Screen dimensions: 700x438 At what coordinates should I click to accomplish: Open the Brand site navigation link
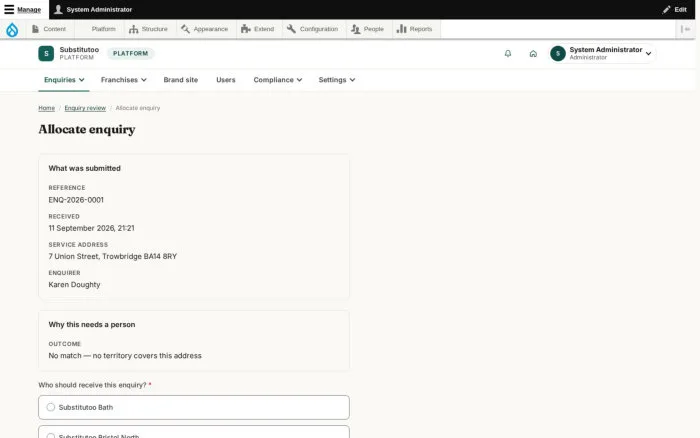181,80
